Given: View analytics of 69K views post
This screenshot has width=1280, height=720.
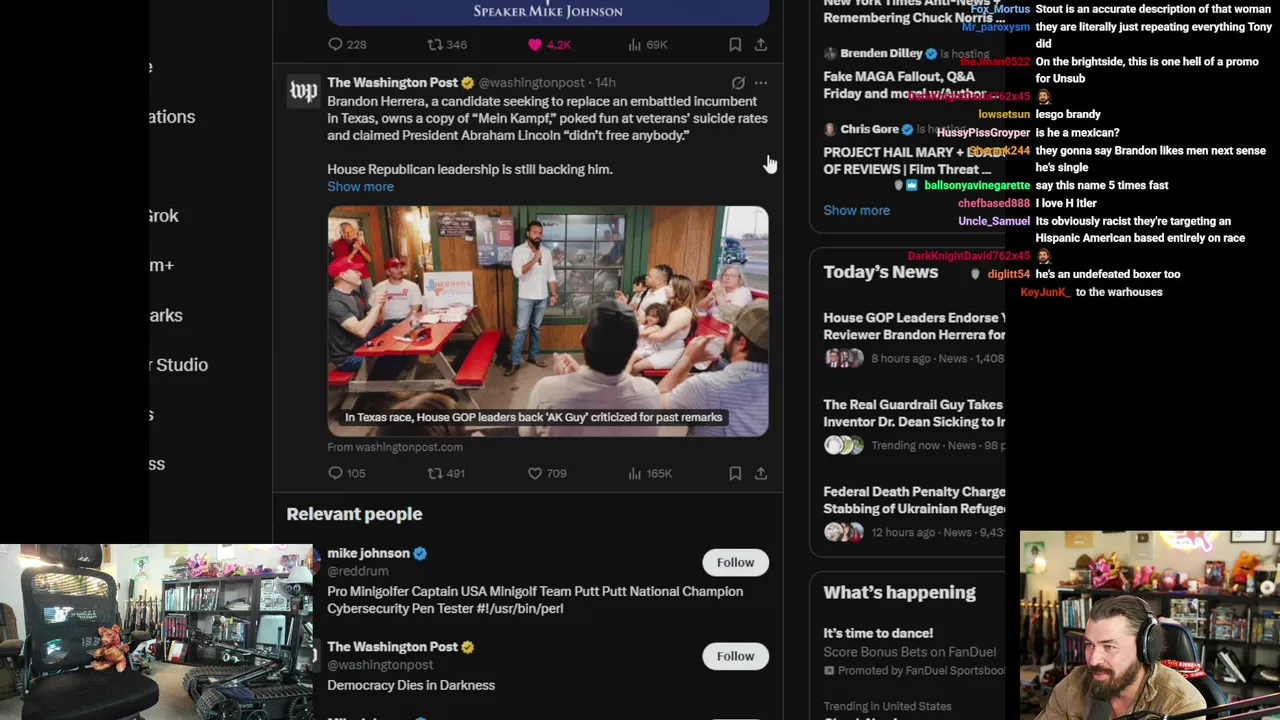Looking at the screenshot, I should pos(647,44).
